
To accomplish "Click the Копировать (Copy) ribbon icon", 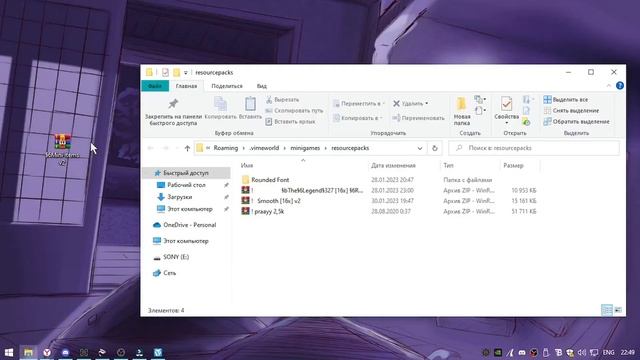I will pos(220,104).
